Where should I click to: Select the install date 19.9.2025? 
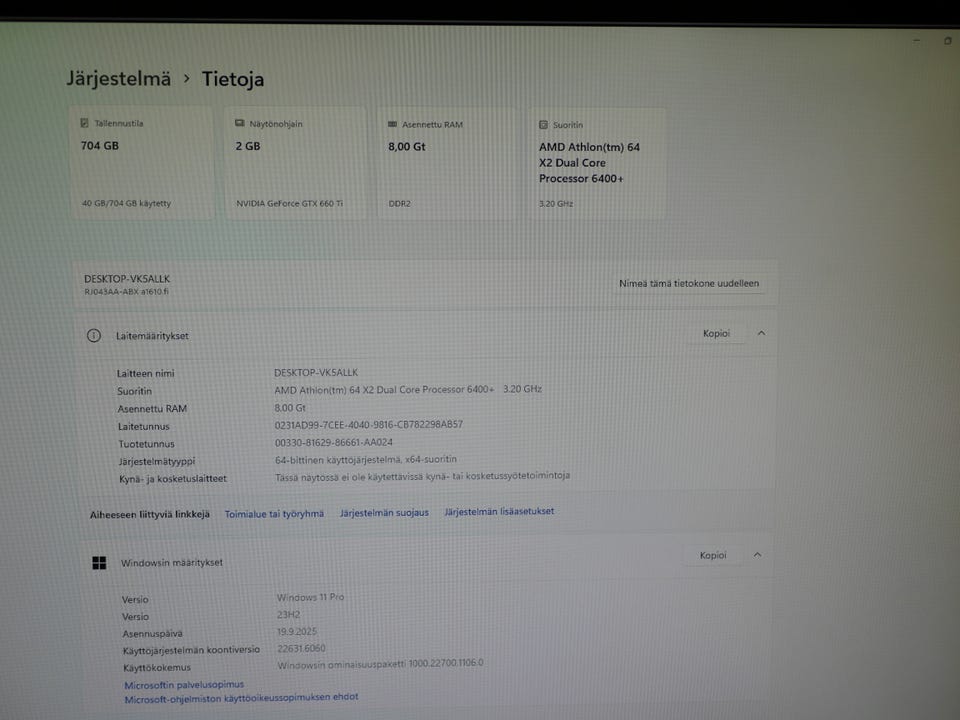(297, 631)
